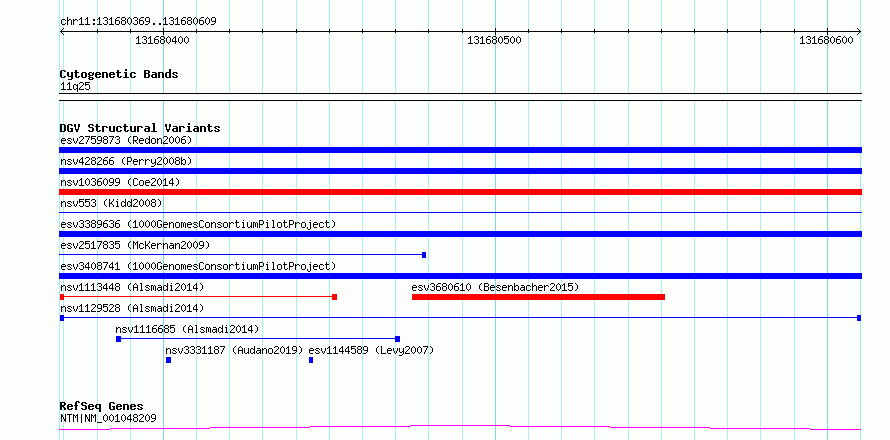Click the nsv1129528 right end marker
The height and width of the screenshot is (440, 890).
(x=859, y=318)
